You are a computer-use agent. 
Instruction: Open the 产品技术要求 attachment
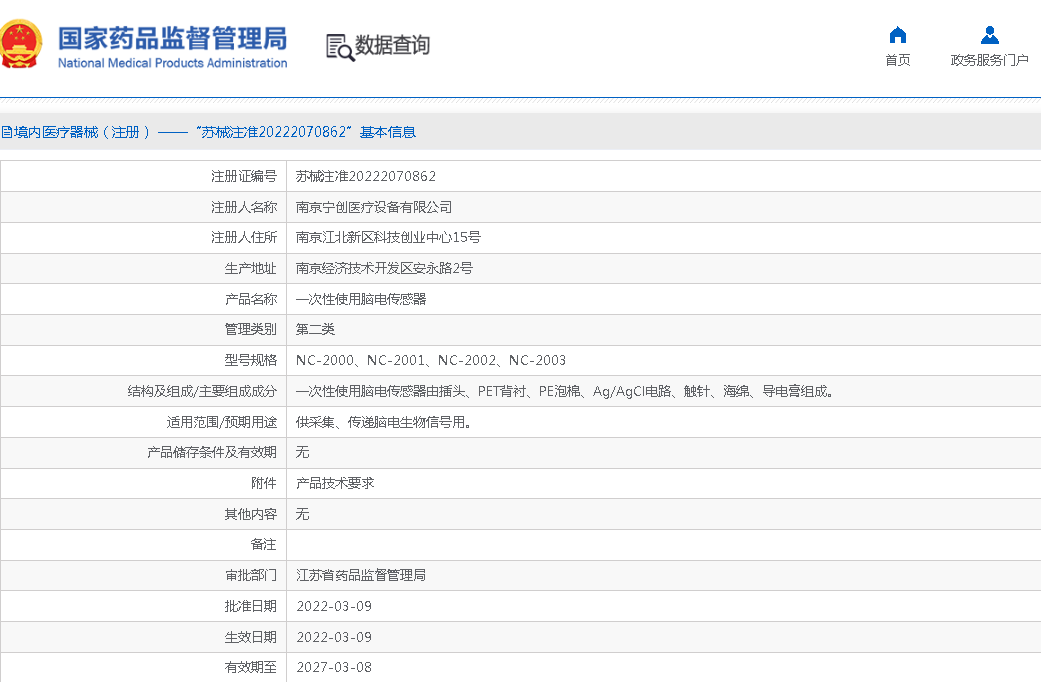click(x=335, y=483)
